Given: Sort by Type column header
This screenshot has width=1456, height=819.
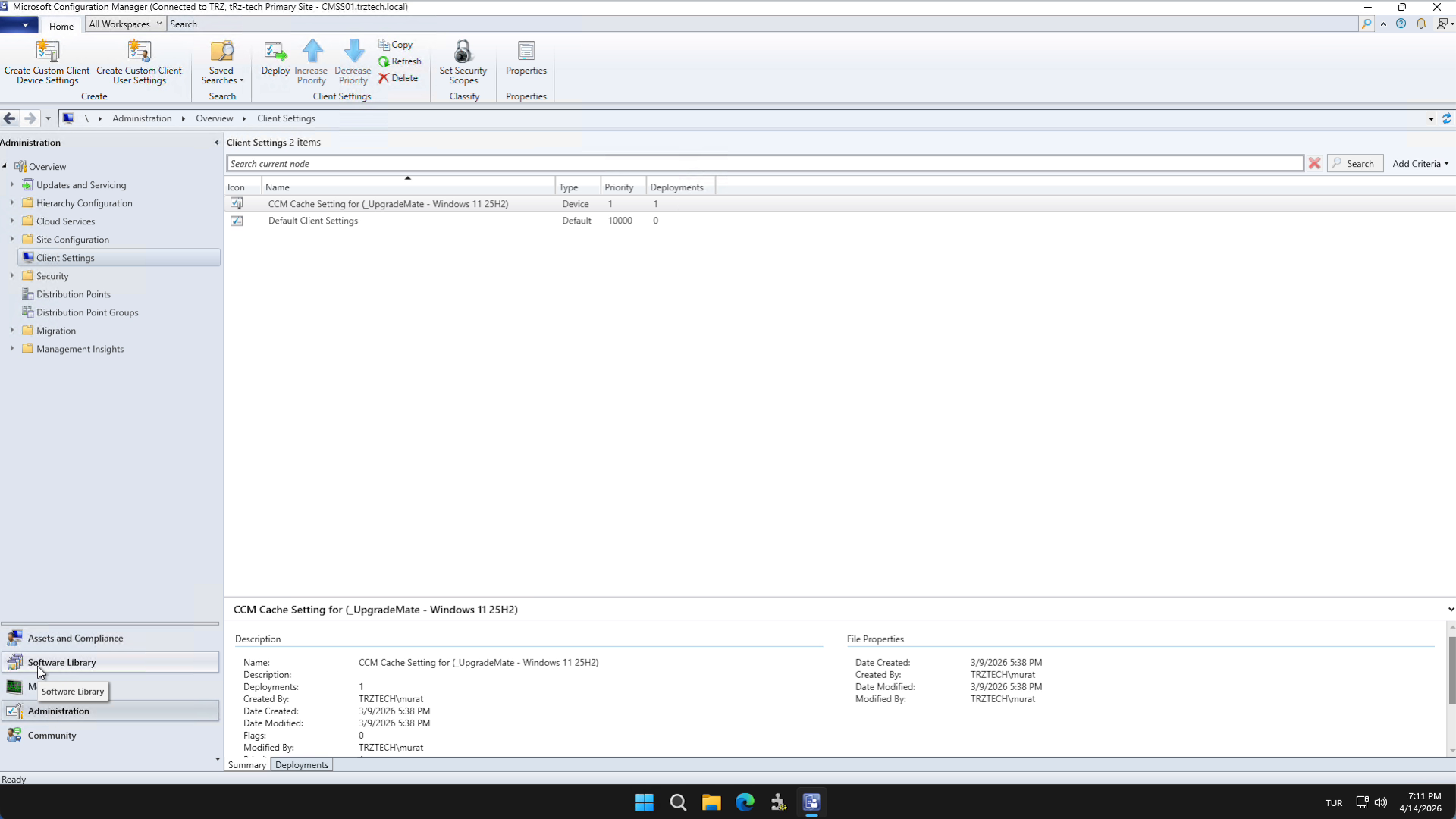Looking at the screenshot, I should click(x=578, y=187).
